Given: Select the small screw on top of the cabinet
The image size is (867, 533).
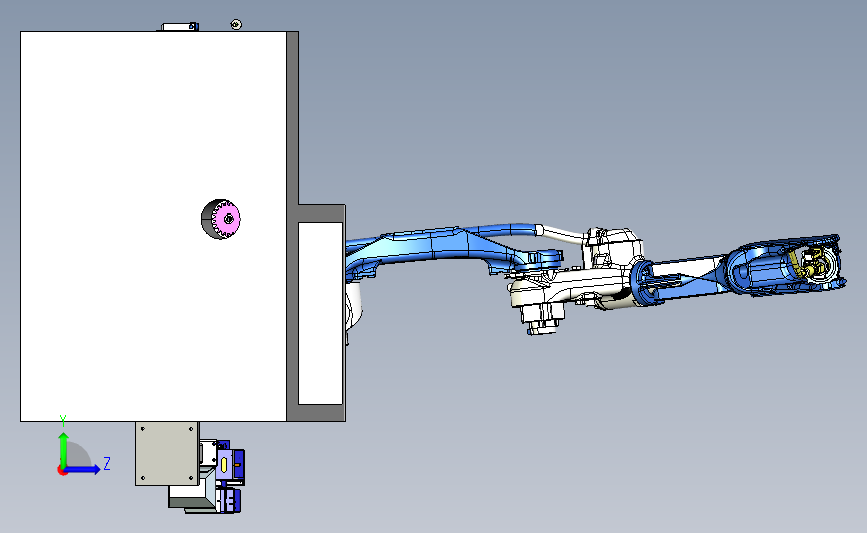Looking at the screenshot, I should click(236, 24).
